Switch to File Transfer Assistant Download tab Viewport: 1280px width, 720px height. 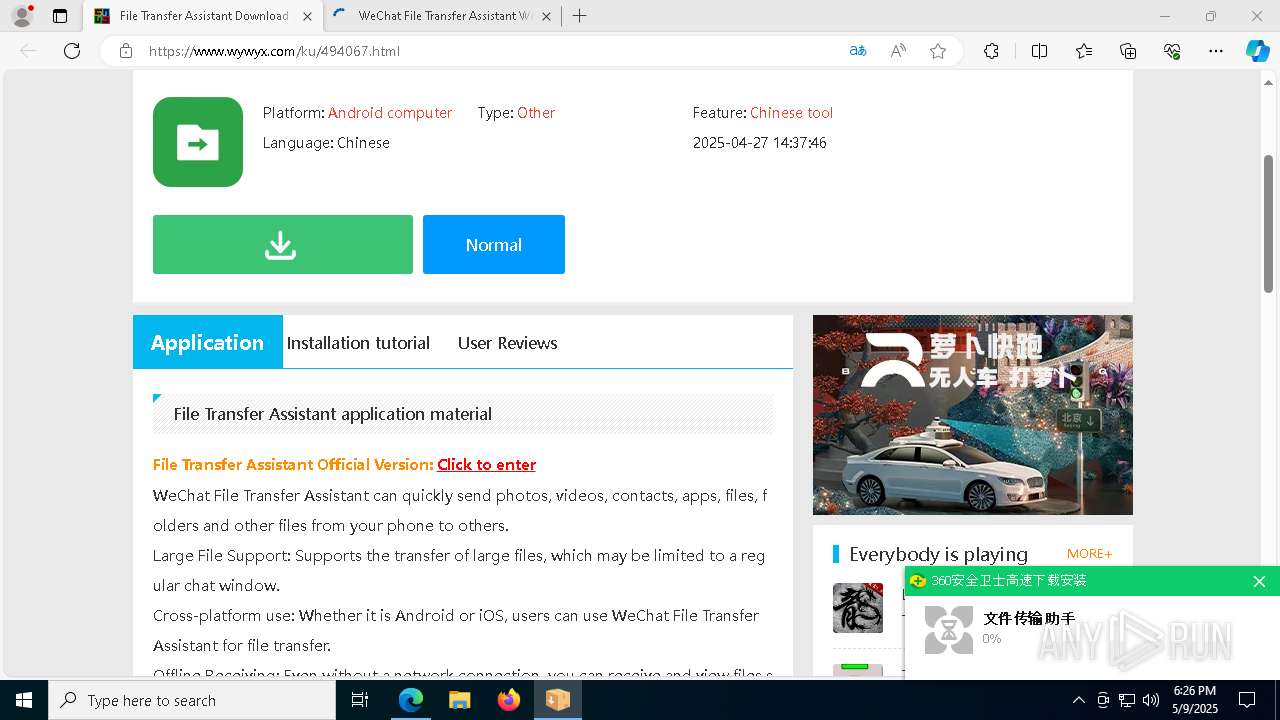click(203, 16)
